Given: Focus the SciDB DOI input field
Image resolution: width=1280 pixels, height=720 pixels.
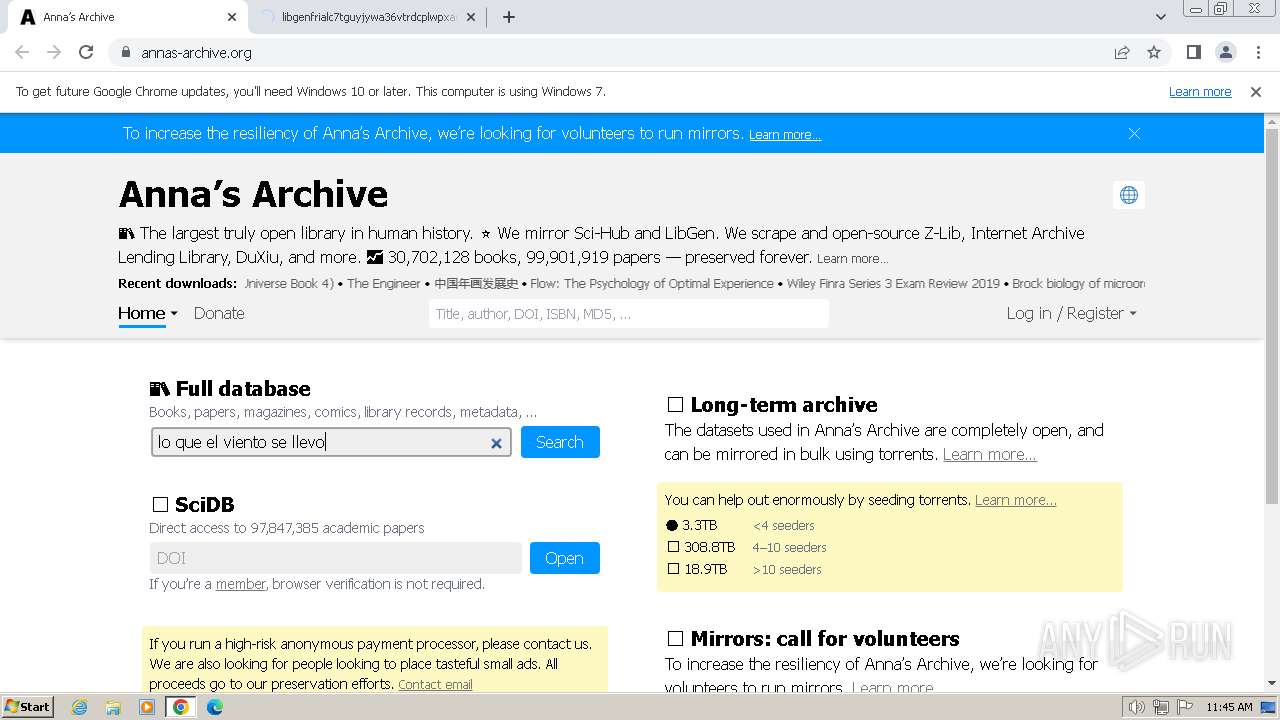Looking at the screenshot, I should 336,558.
